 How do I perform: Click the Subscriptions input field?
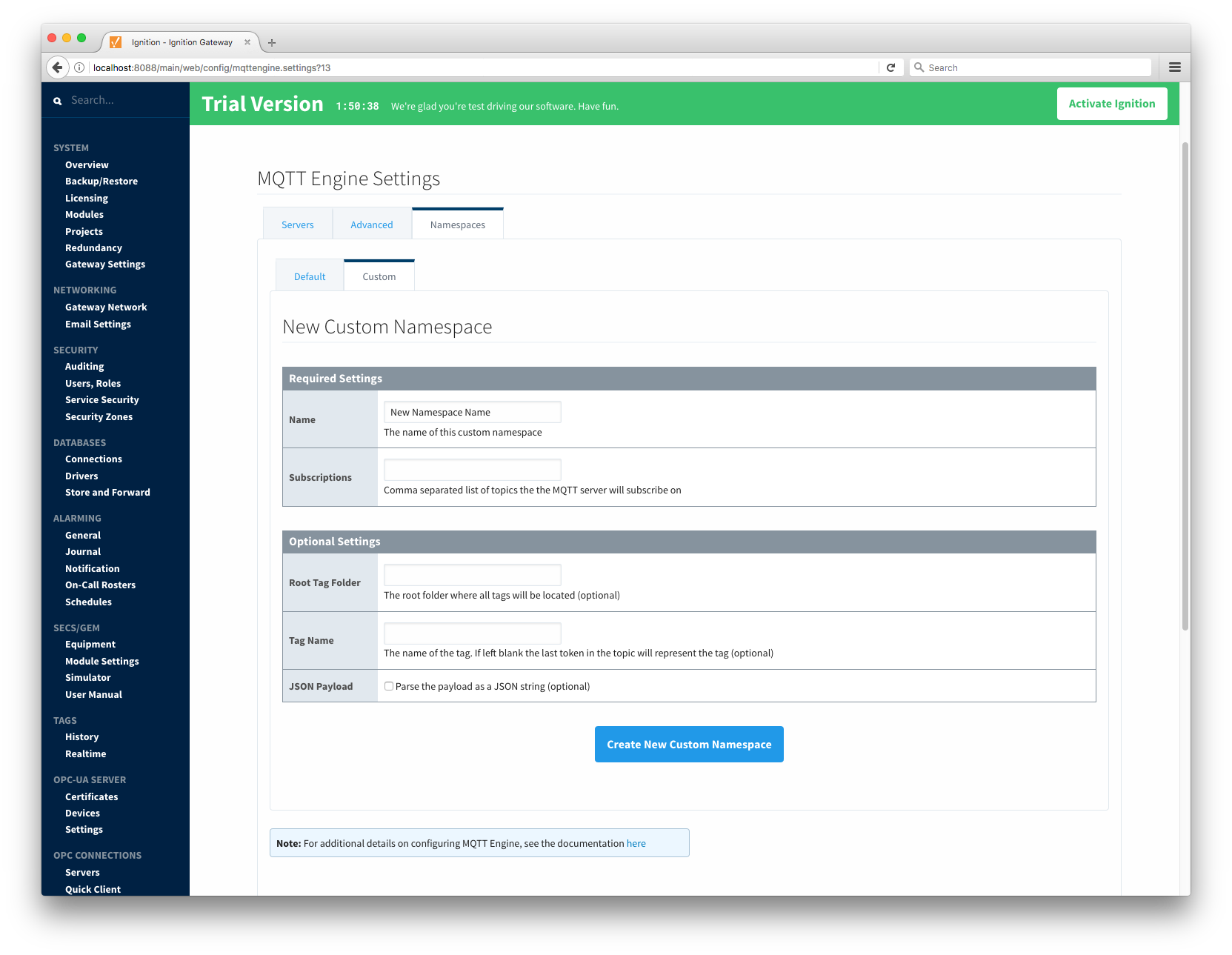[x=473, y=470]
